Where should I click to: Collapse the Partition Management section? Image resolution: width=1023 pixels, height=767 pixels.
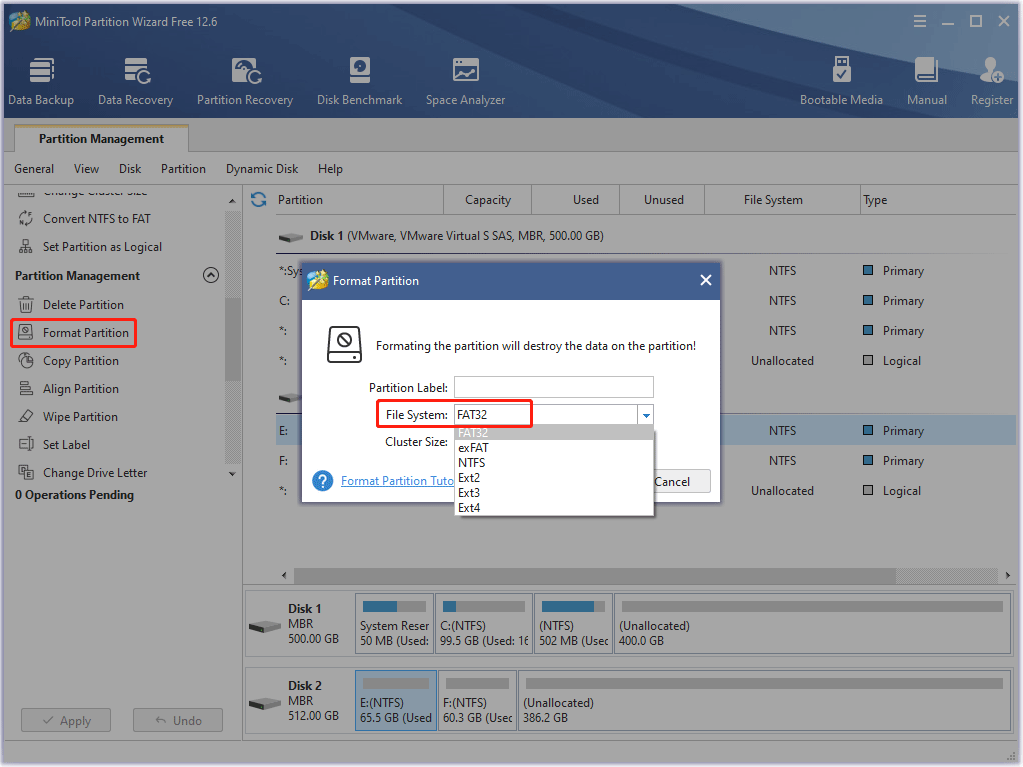coord(211,276)
